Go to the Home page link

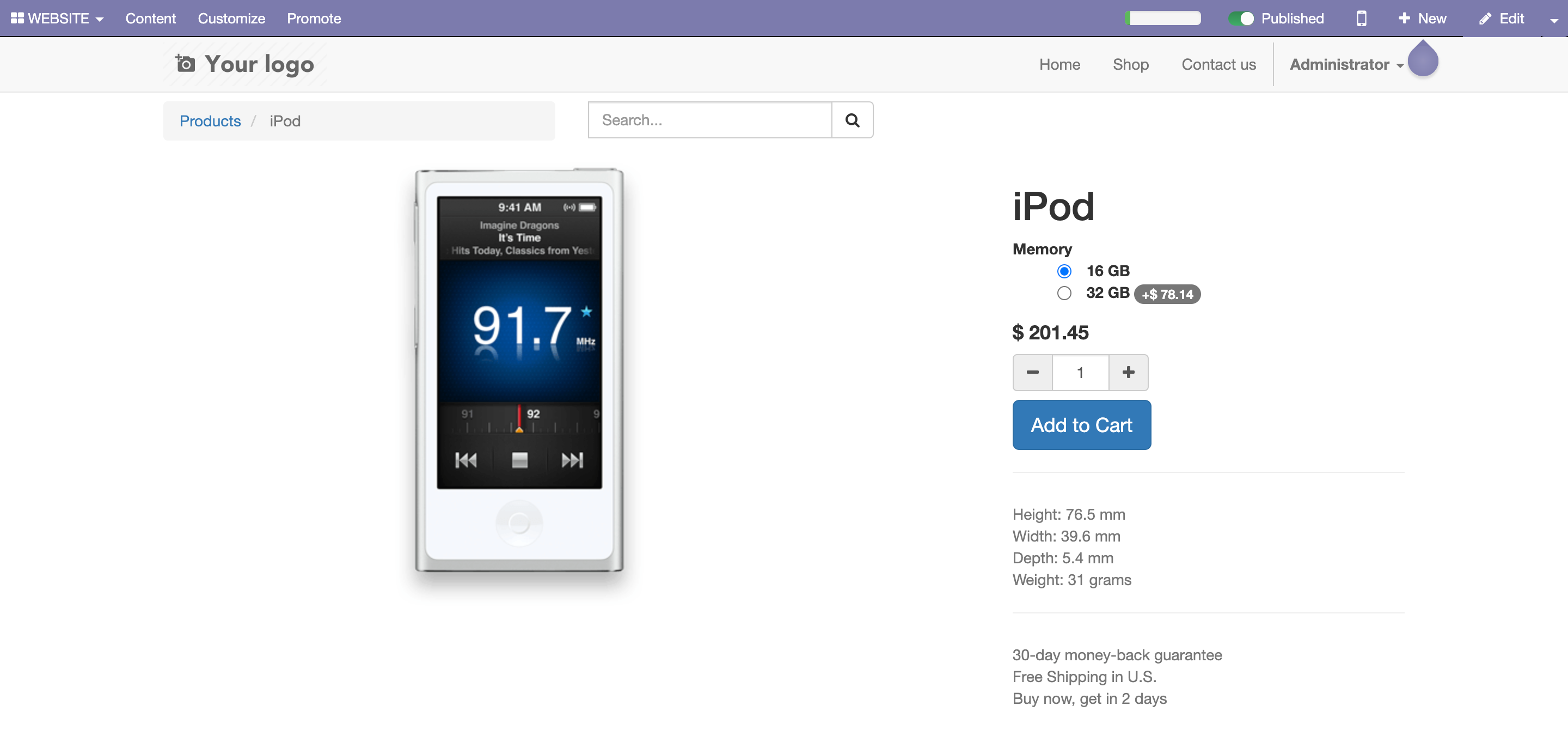tap(1059, 65)
